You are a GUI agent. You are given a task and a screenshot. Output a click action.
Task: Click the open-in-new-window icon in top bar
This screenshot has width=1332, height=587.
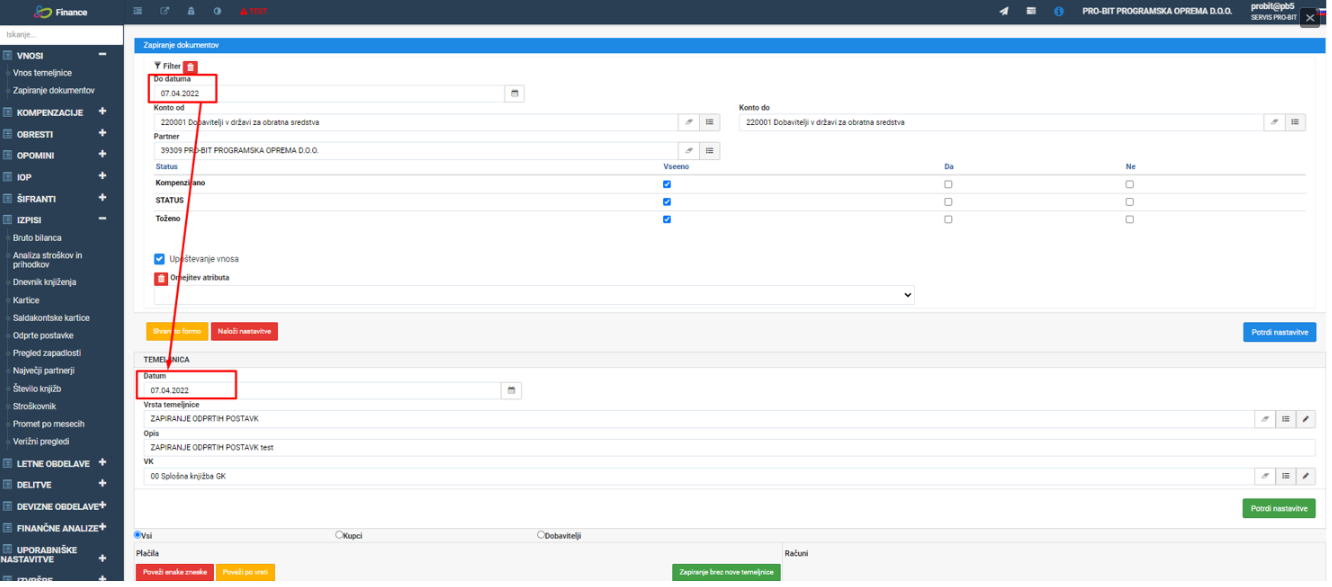[164, 11]
